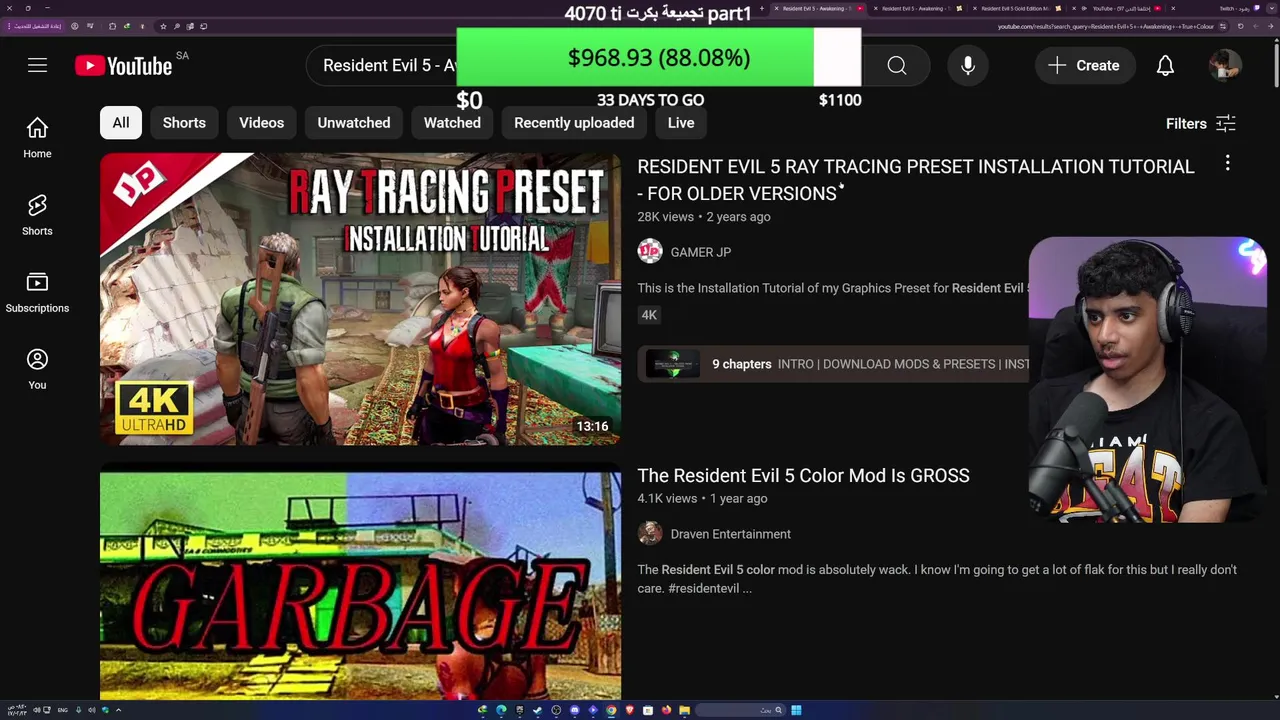
Task: Open the Filters panel
Action: tap(1201, 123)
